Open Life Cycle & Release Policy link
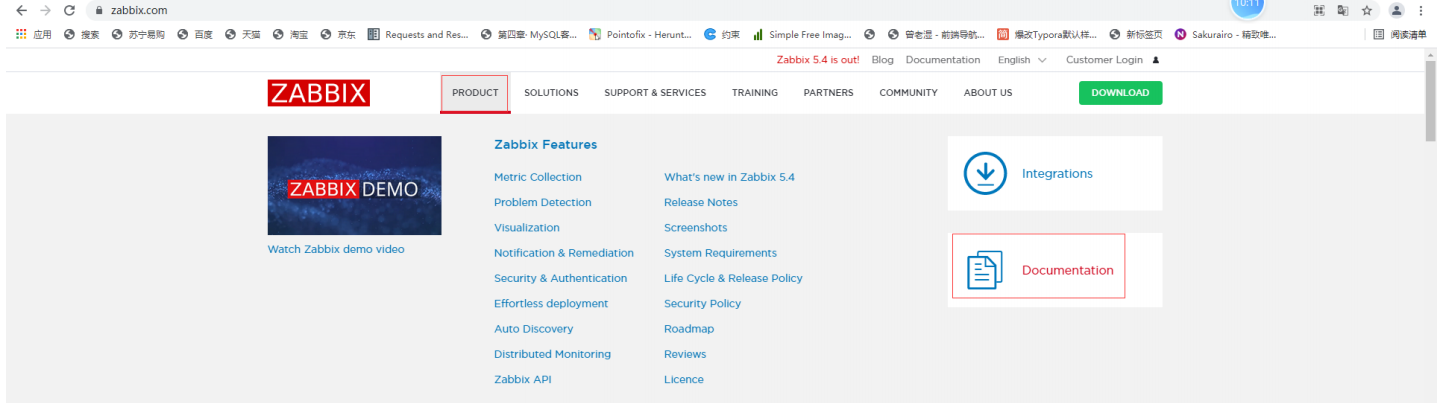 [x=733, y=278]
